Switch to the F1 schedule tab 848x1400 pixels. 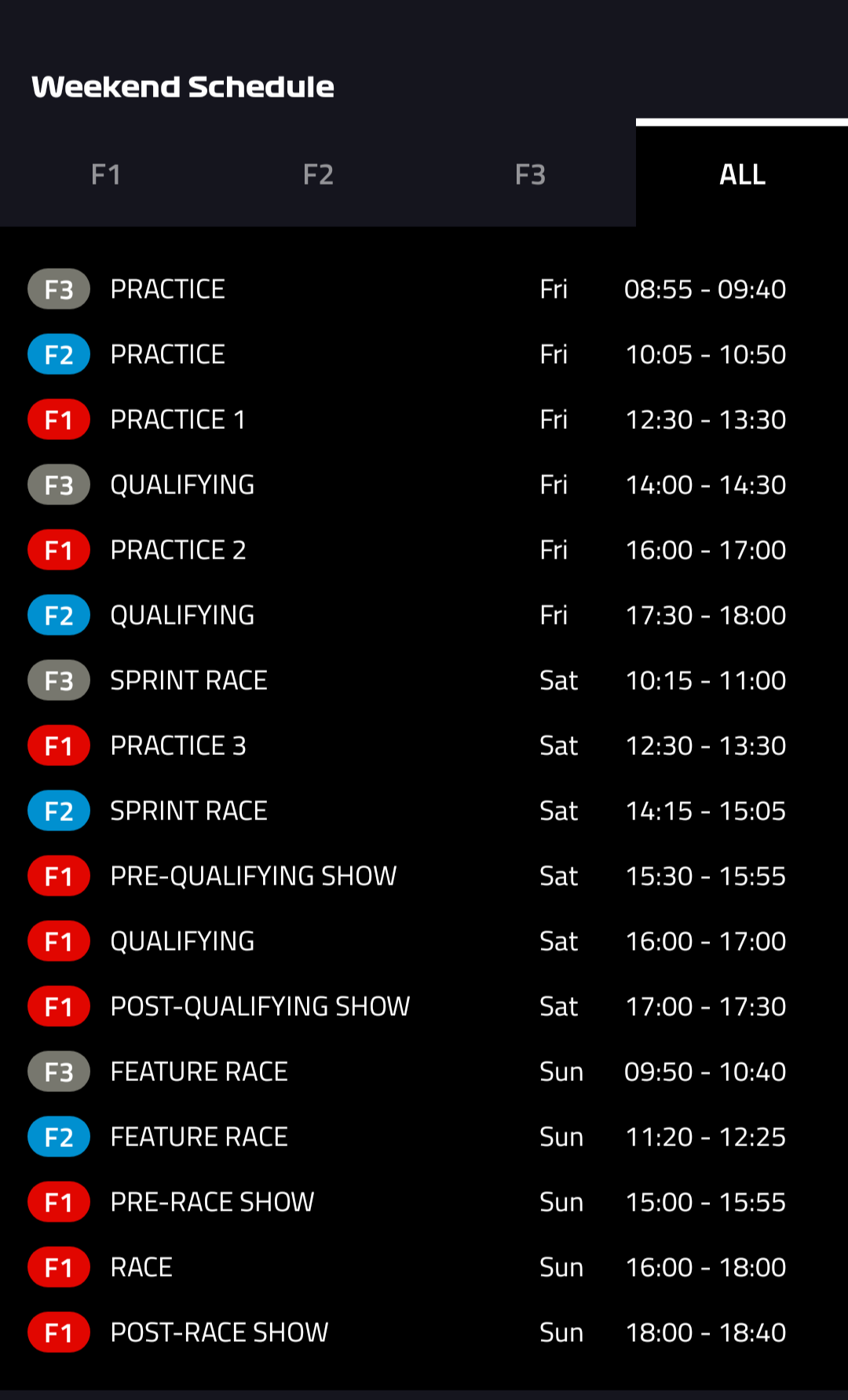coord(106,174)
